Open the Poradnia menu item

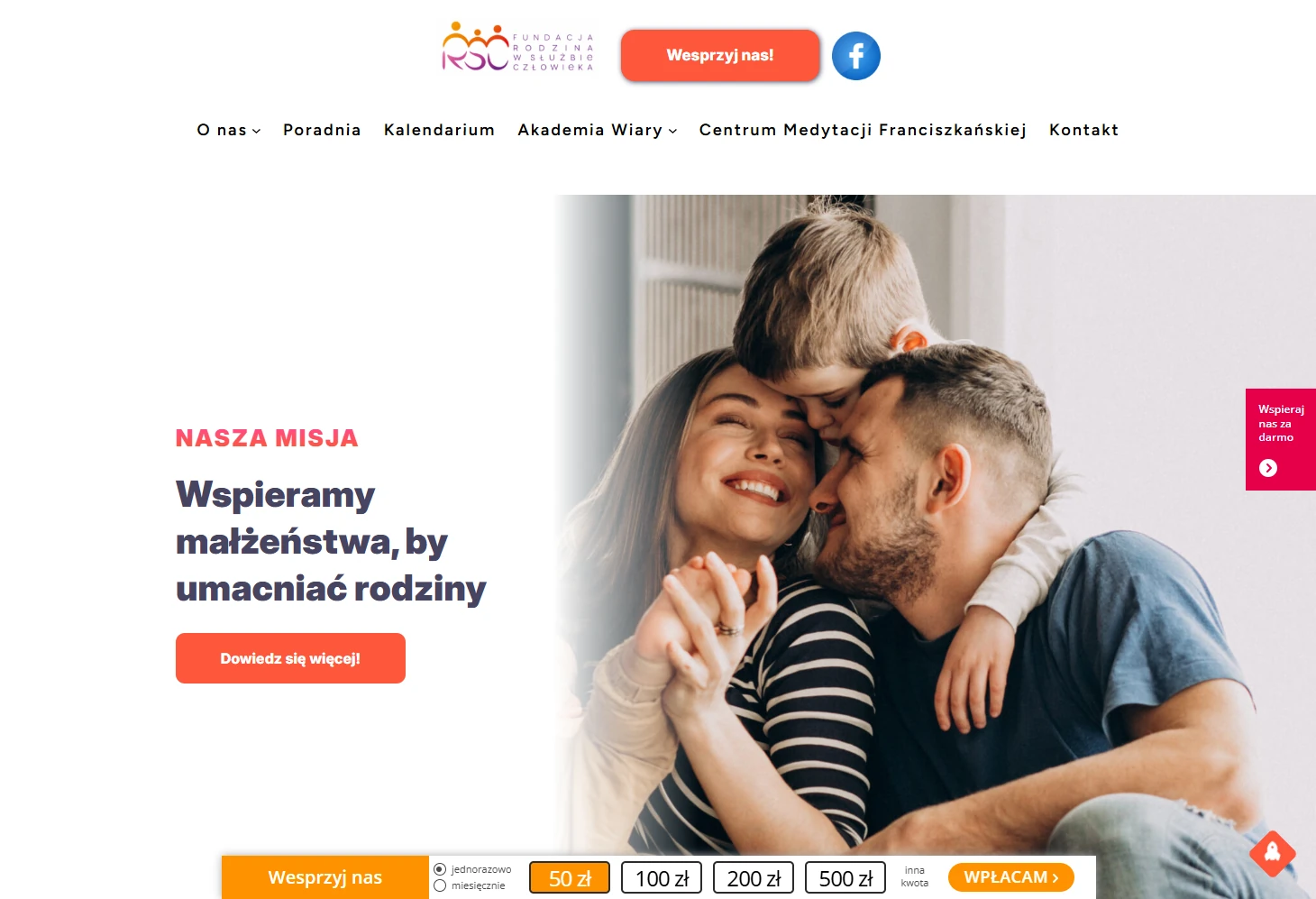tap(322, 130)
